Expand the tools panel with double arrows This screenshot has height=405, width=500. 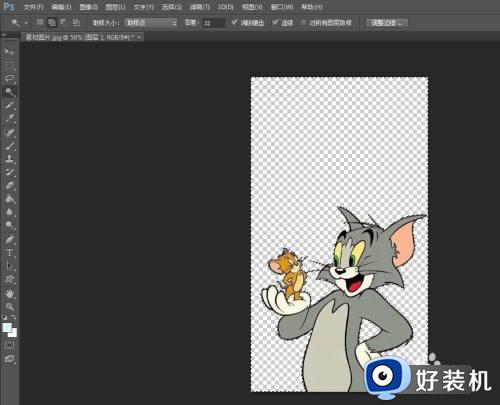pyautogui.click(x=4, y=35)
